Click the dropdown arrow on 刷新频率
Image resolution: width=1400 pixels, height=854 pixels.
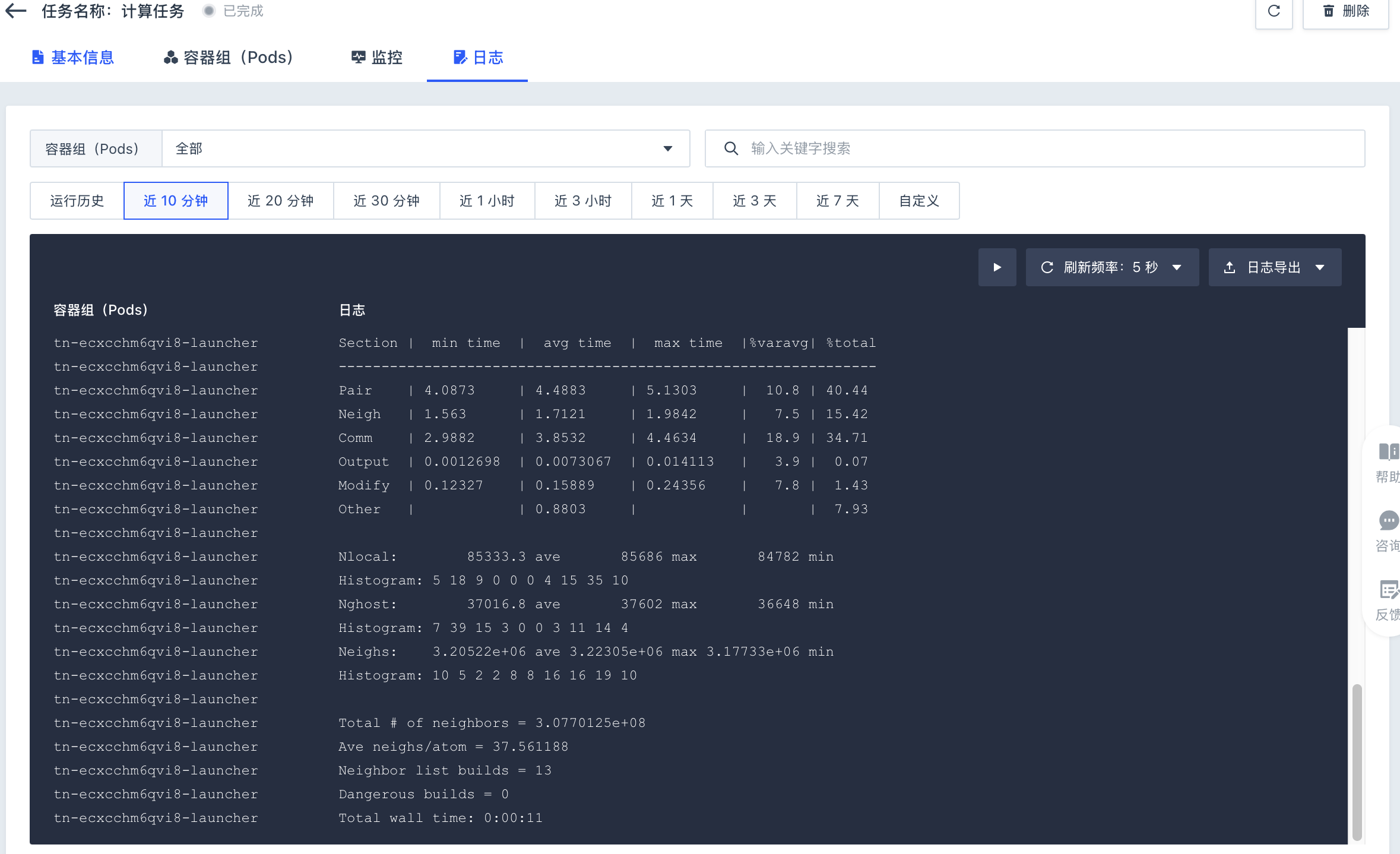(1177, 267)
